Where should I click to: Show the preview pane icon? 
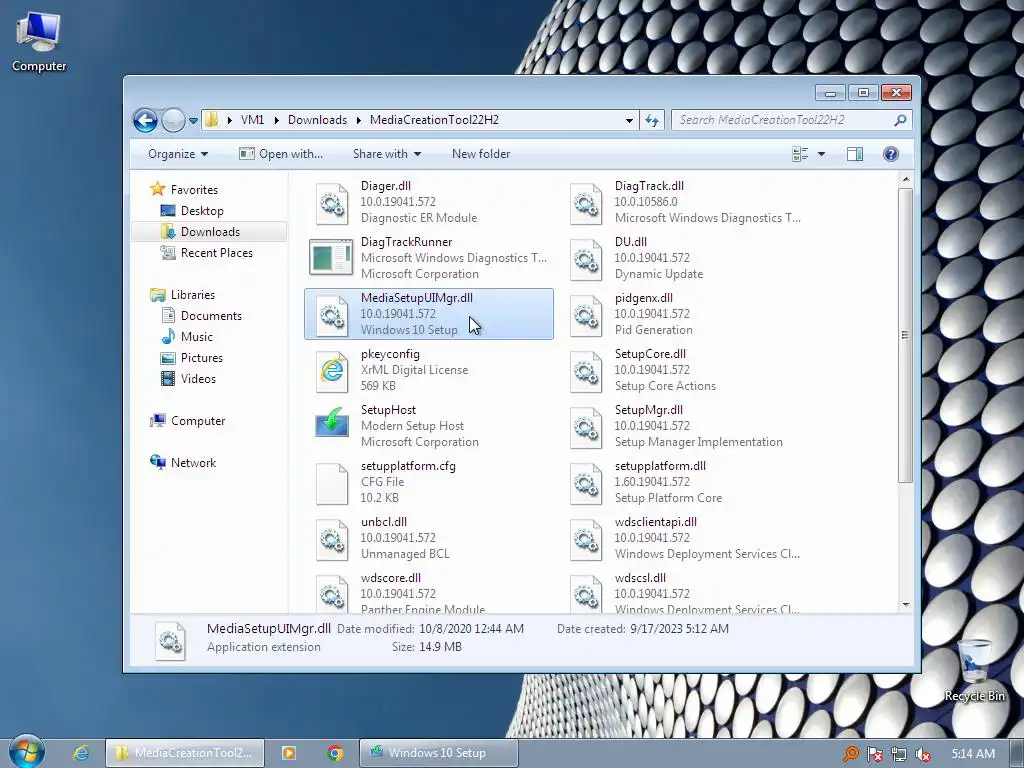(854, 154)
